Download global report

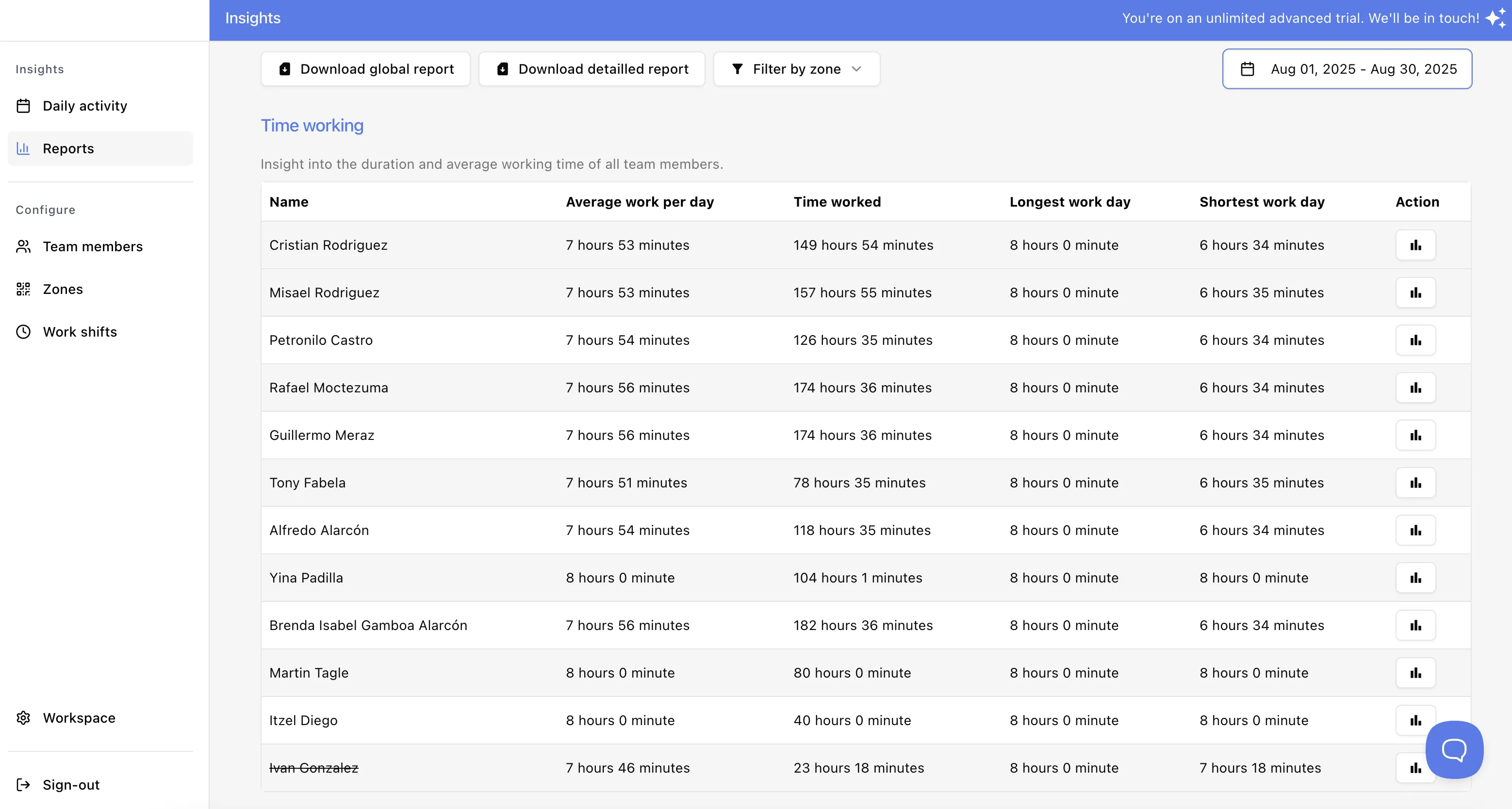point(366,69)
